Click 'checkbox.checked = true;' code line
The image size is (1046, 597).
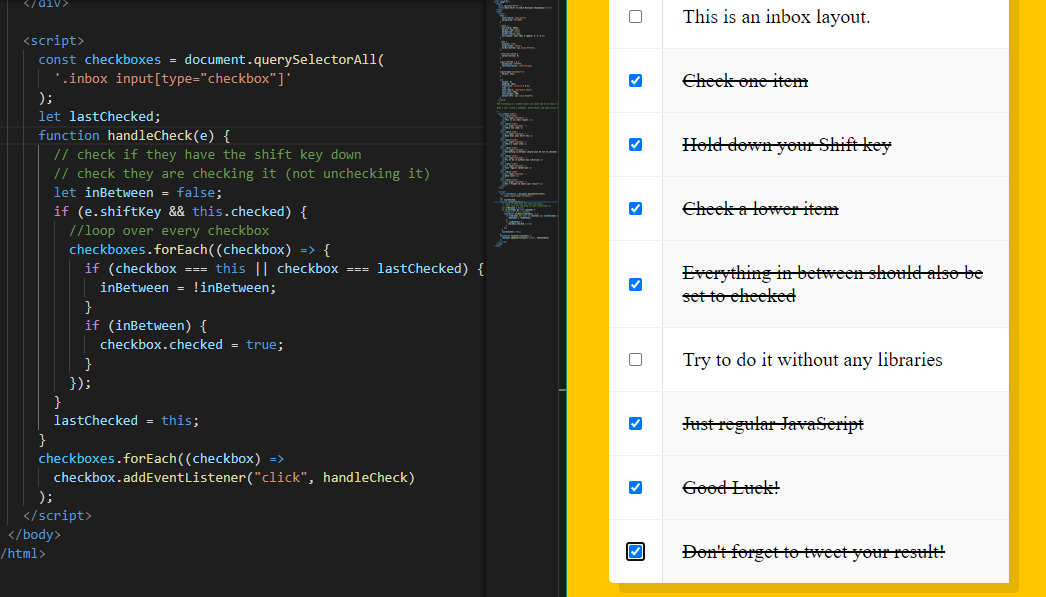tap(192, 345)
